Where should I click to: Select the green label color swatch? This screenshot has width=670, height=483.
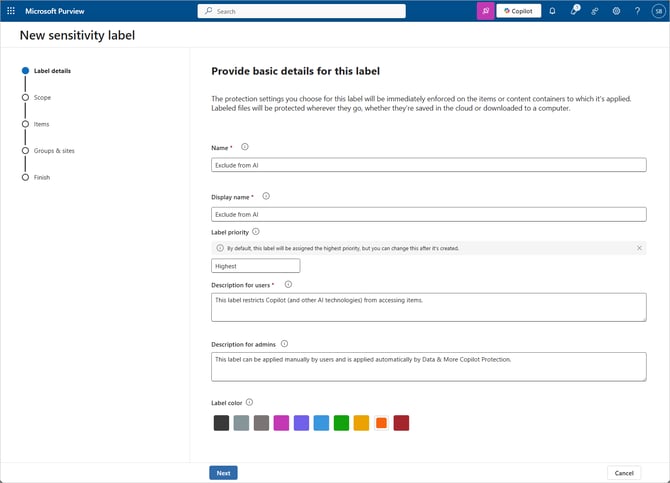[x=341, y=423]
